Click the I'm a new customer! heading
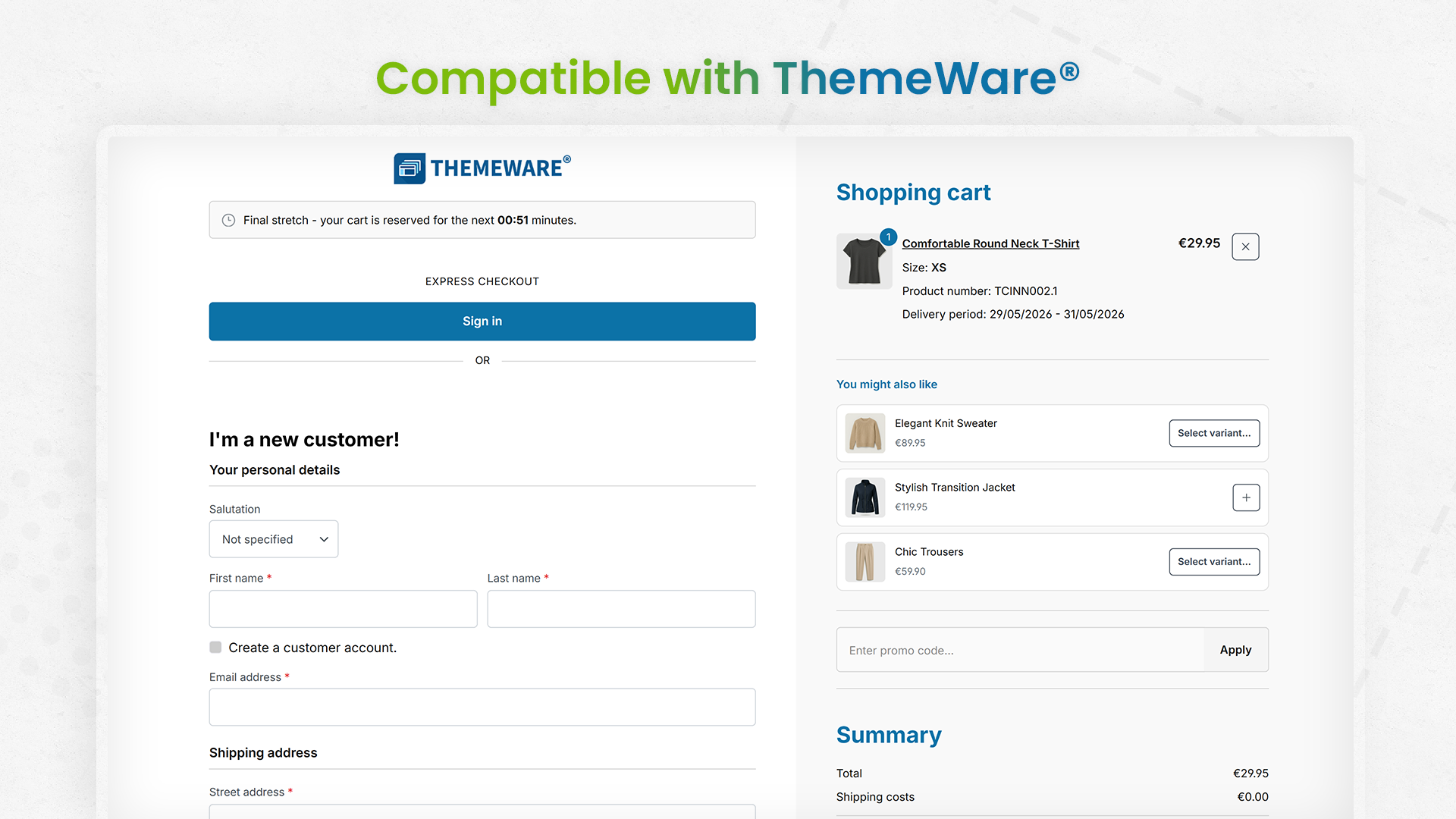The height and width of the screenshot is (819, 1456). 304,440
